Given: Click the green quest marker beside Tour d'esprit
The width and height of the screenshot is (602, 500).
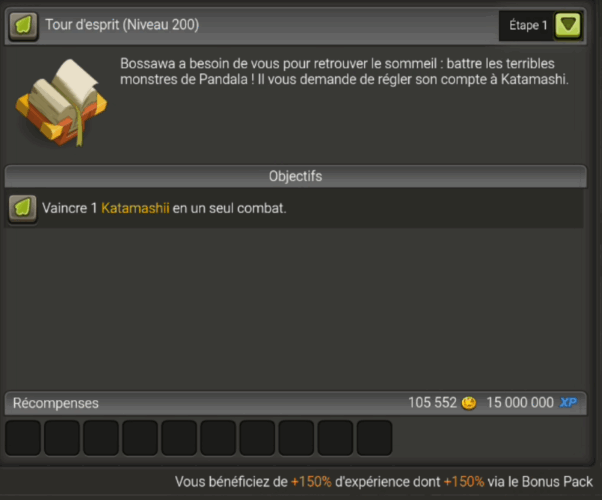Looking at the screenshot, I should [23, 26].
